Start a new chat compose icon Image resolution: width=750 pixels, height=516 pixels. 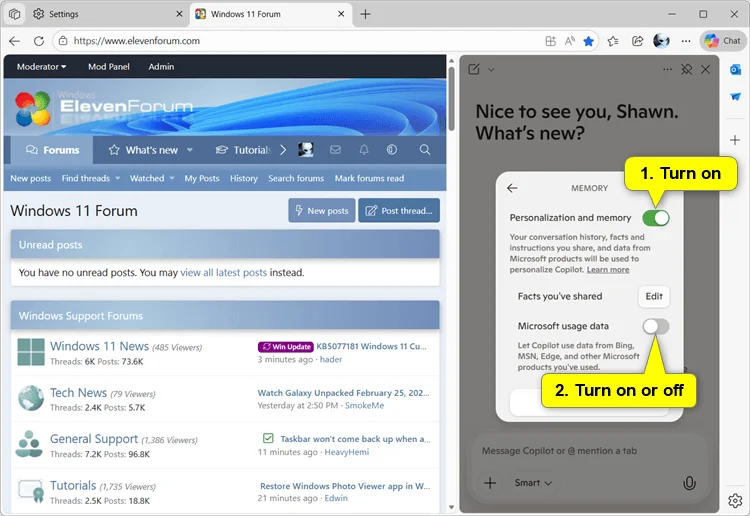(474, 69)
